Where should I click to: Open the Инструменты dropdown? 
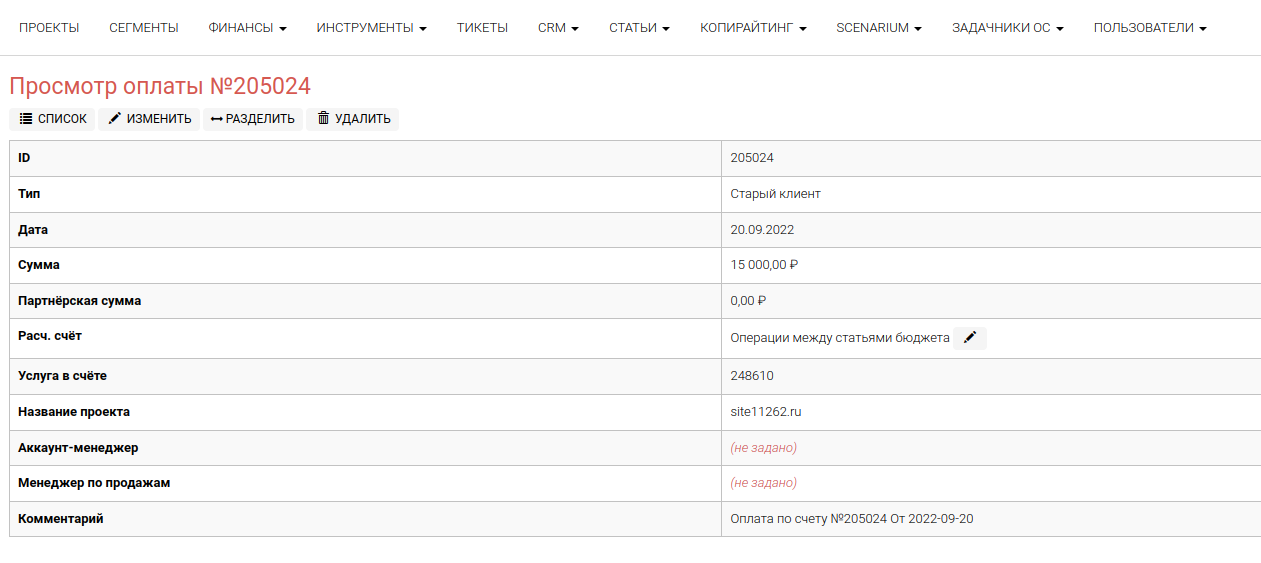point(371,28)
